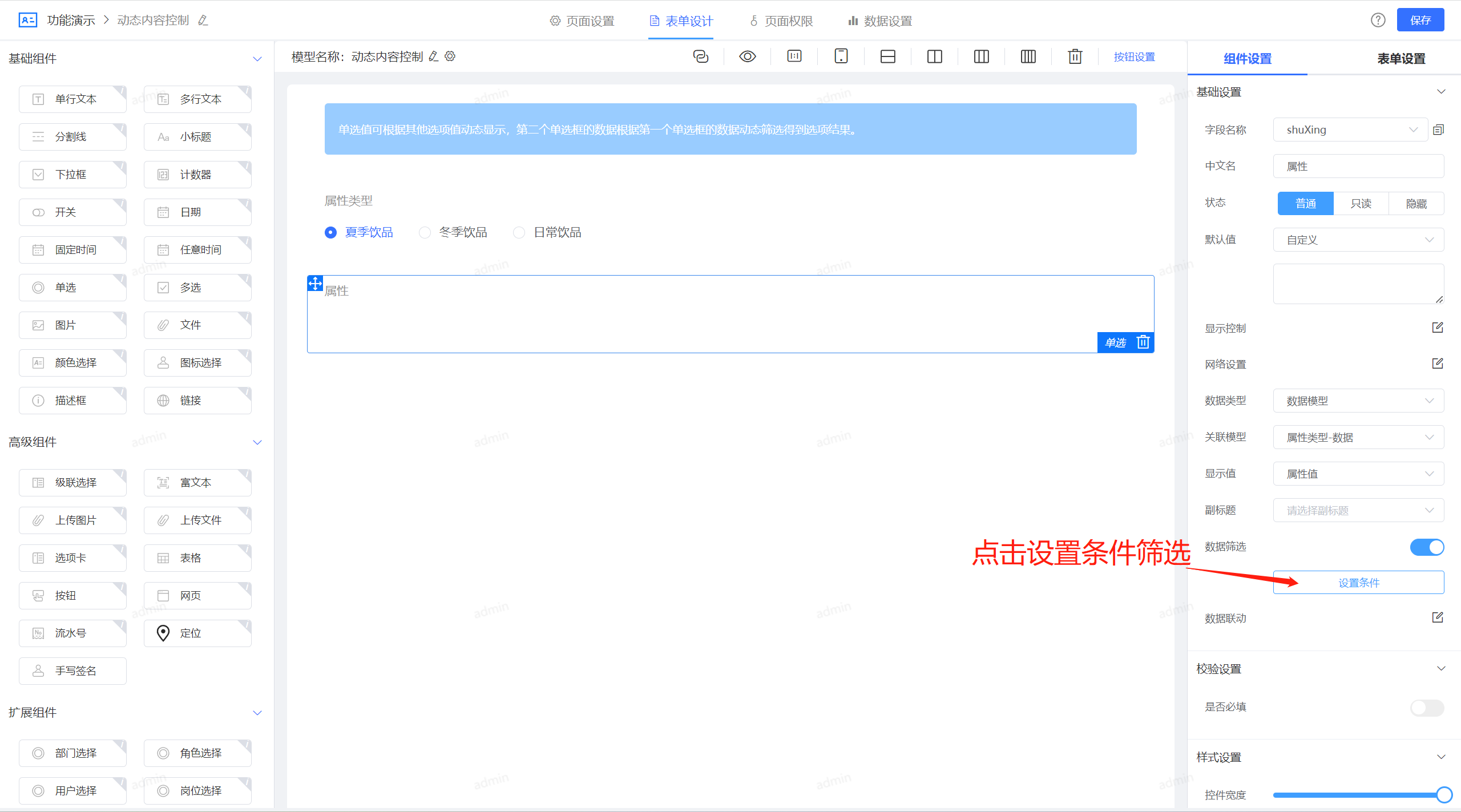1461x812 pixels.
Task: Click the trash delete icon in toolbar
Action: pos(1075,56)
